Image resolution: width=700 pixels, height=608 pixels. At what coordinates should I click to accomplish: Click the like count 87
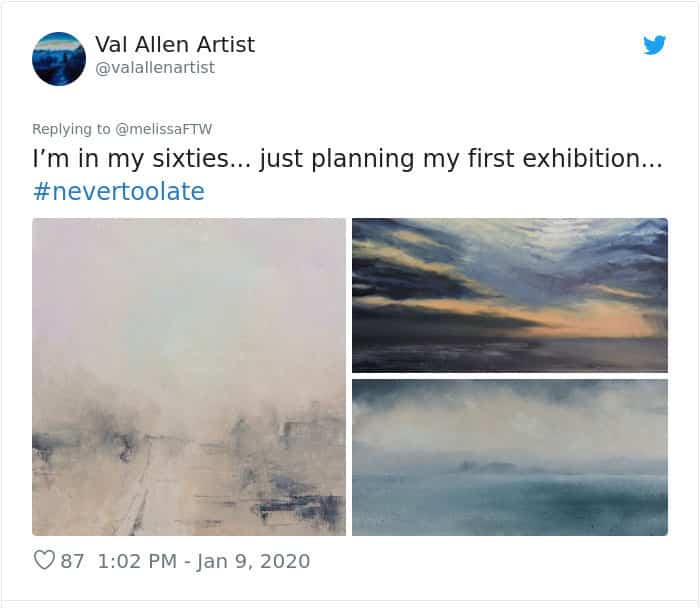(x=73, y=561)
